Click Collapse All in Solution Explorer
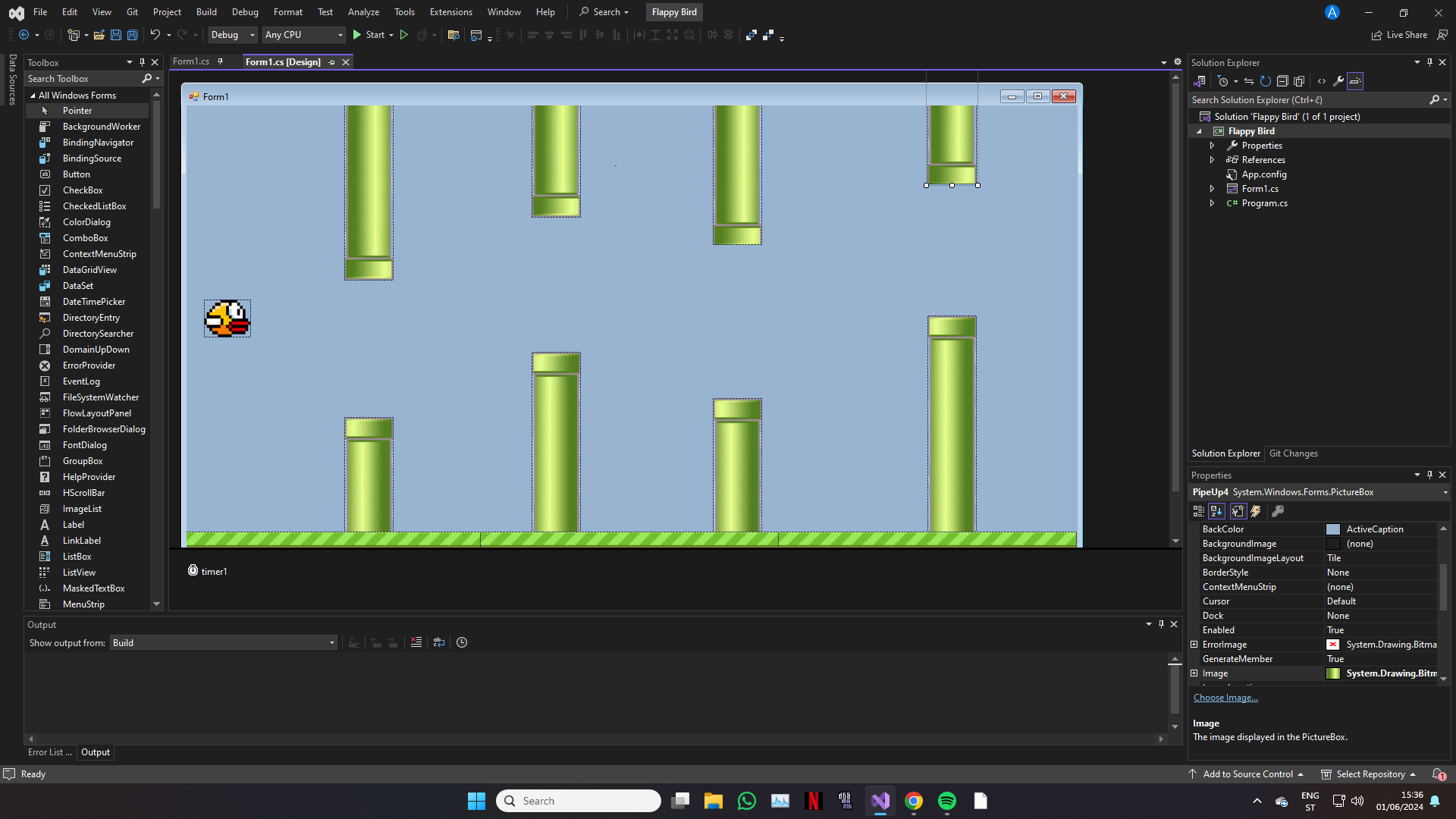The width and height of the screenshot is (1456, 819). click(1282, 81)
